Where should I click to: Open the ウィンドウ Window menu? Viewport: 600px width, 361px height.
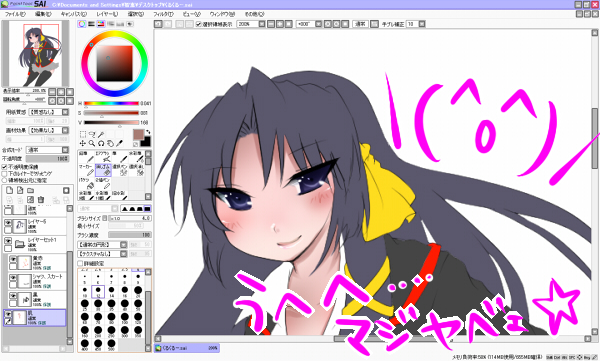(222, 14)
